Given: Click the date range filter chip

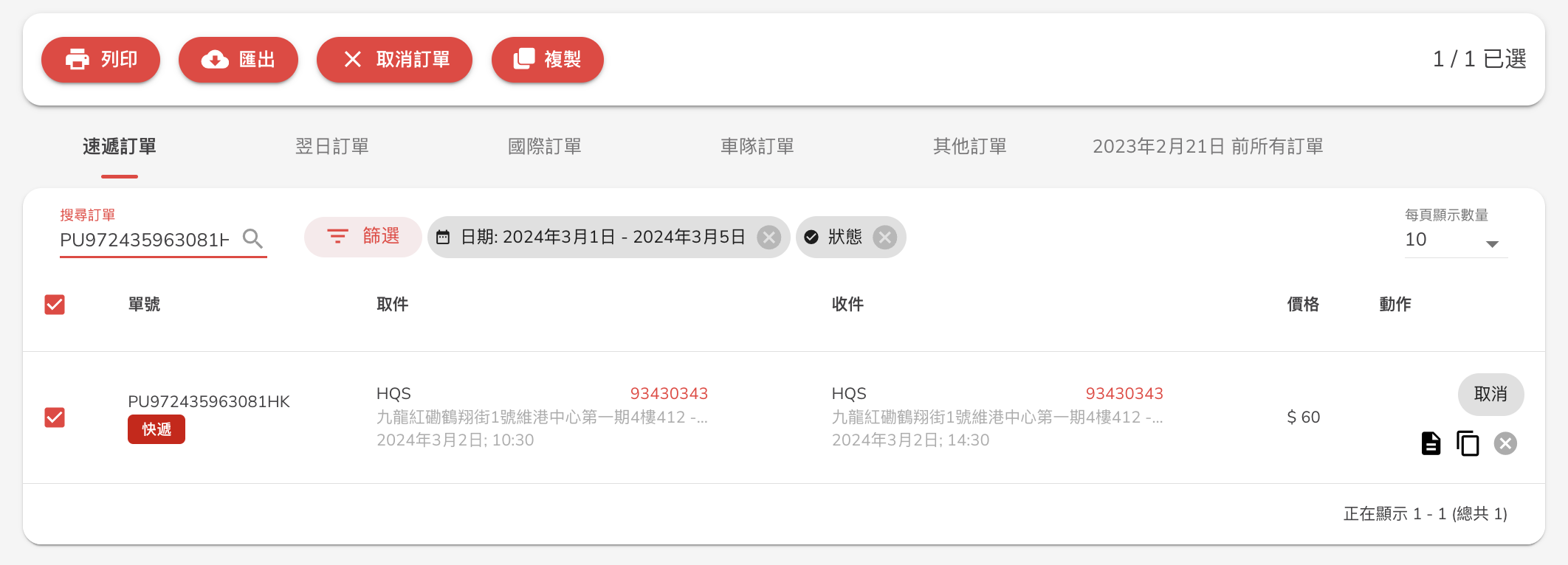Looking at the screenshot, I should pos(602,237).
